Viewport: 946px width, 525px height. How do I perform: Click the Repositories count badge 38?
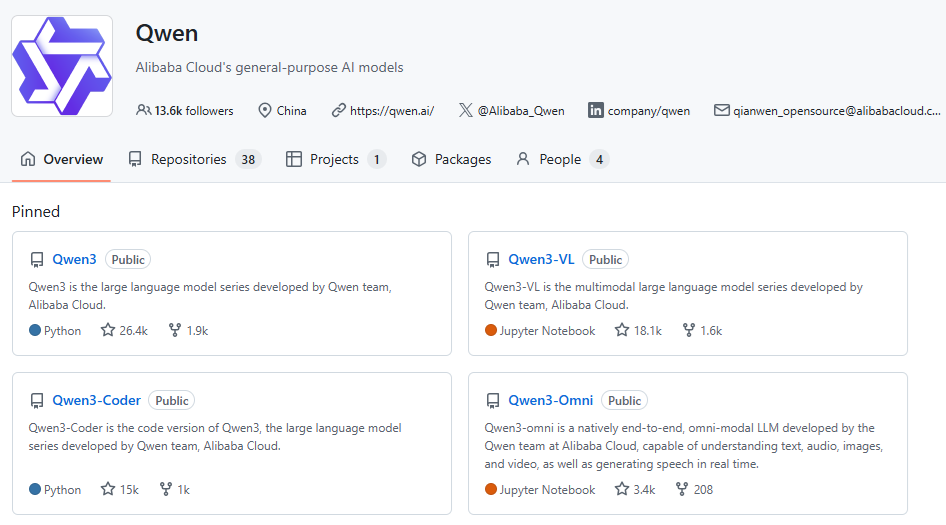click(x=248, y=159)
